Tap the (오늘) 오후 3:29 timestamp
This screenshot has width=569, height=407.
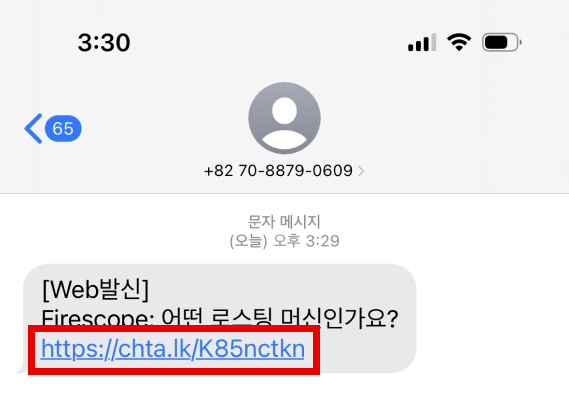[x=284, y=241]
